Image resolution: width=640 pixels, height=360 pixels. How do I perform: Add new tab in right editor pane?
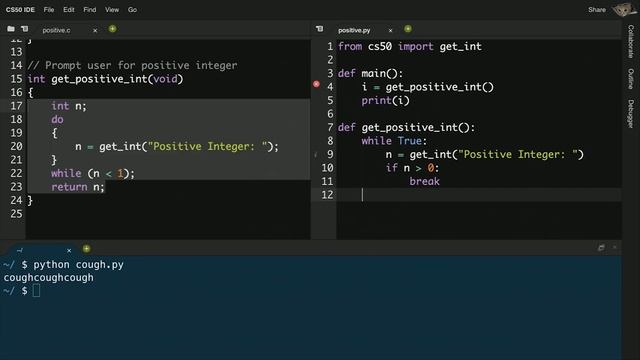pos(408,29)
